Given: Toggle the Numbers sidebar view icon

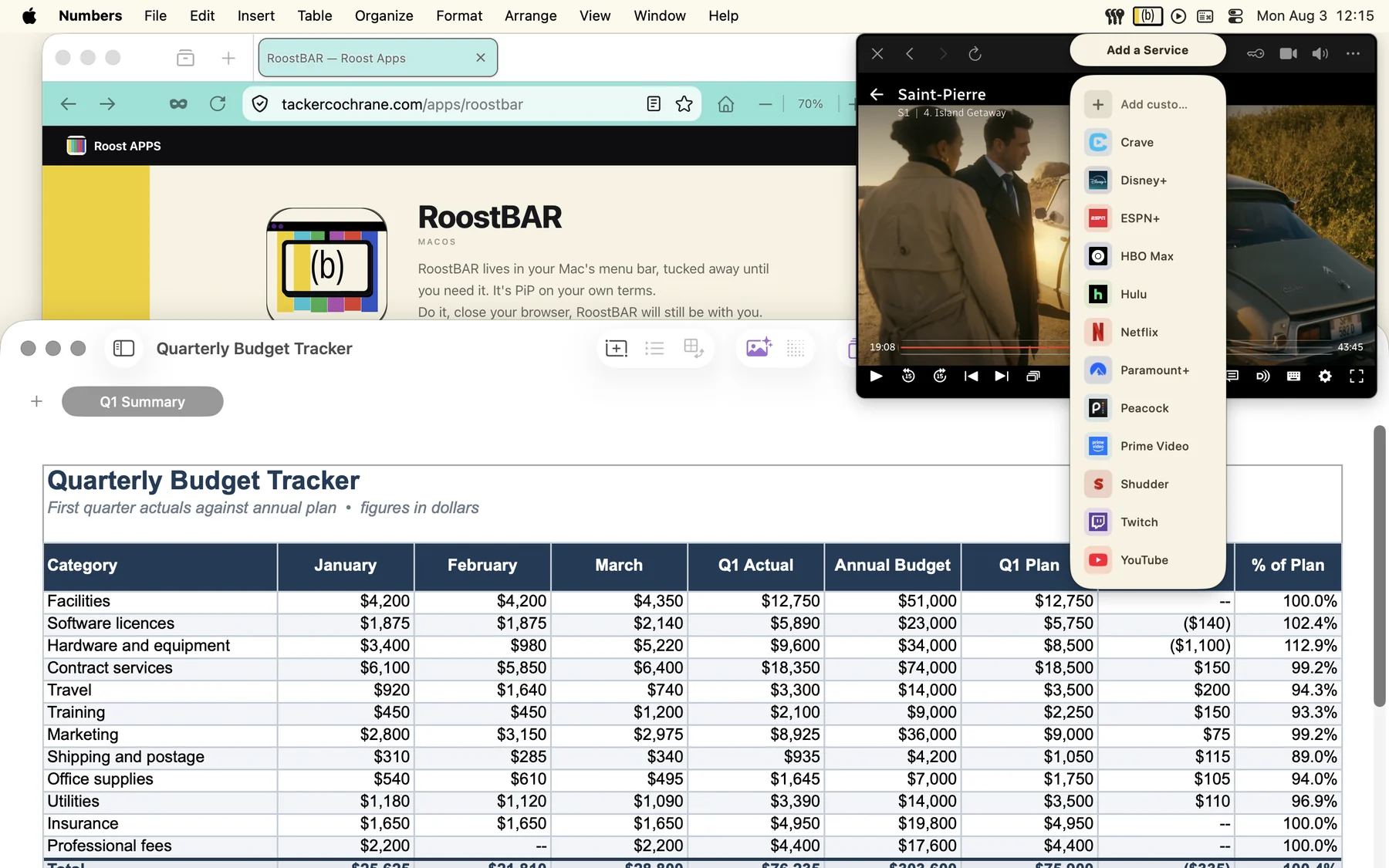Looking at the screenshot, I should tap(123, 348).
